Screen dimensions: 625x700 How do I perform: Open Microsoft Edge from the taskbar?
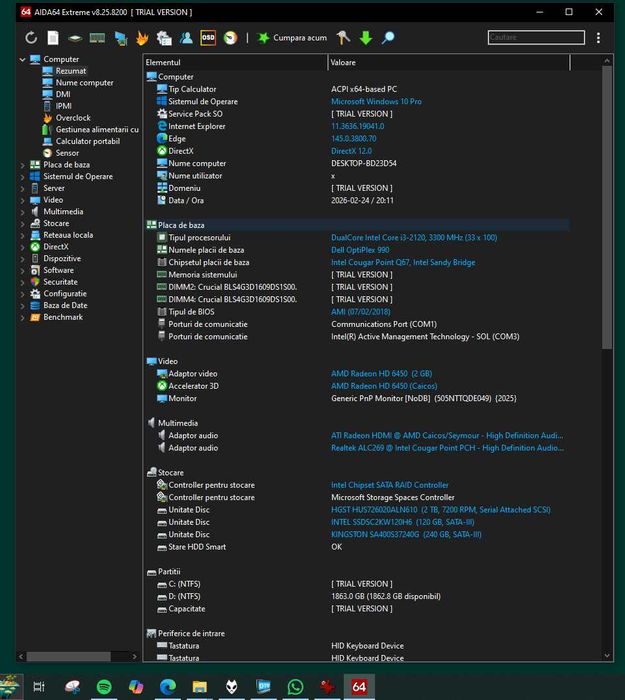click(x=168, y=687)
